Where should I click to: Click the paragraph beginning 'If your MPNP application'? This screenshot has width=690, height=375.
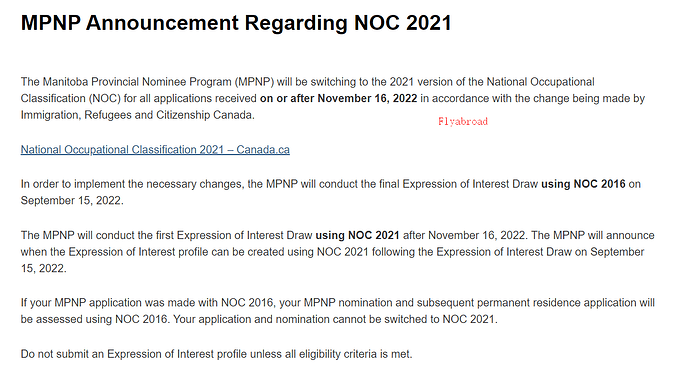tap(338, 311)
